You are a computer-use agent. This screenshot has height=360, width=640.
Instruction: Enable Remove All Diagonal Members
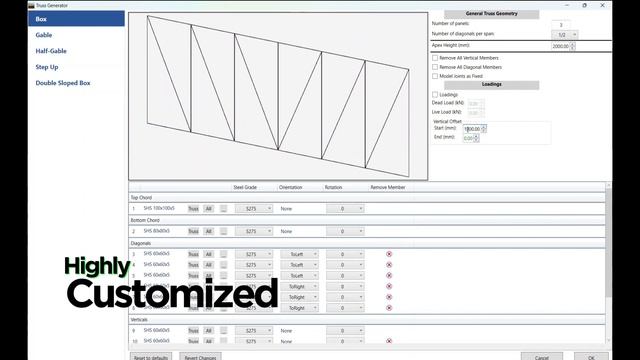(435, 67)
